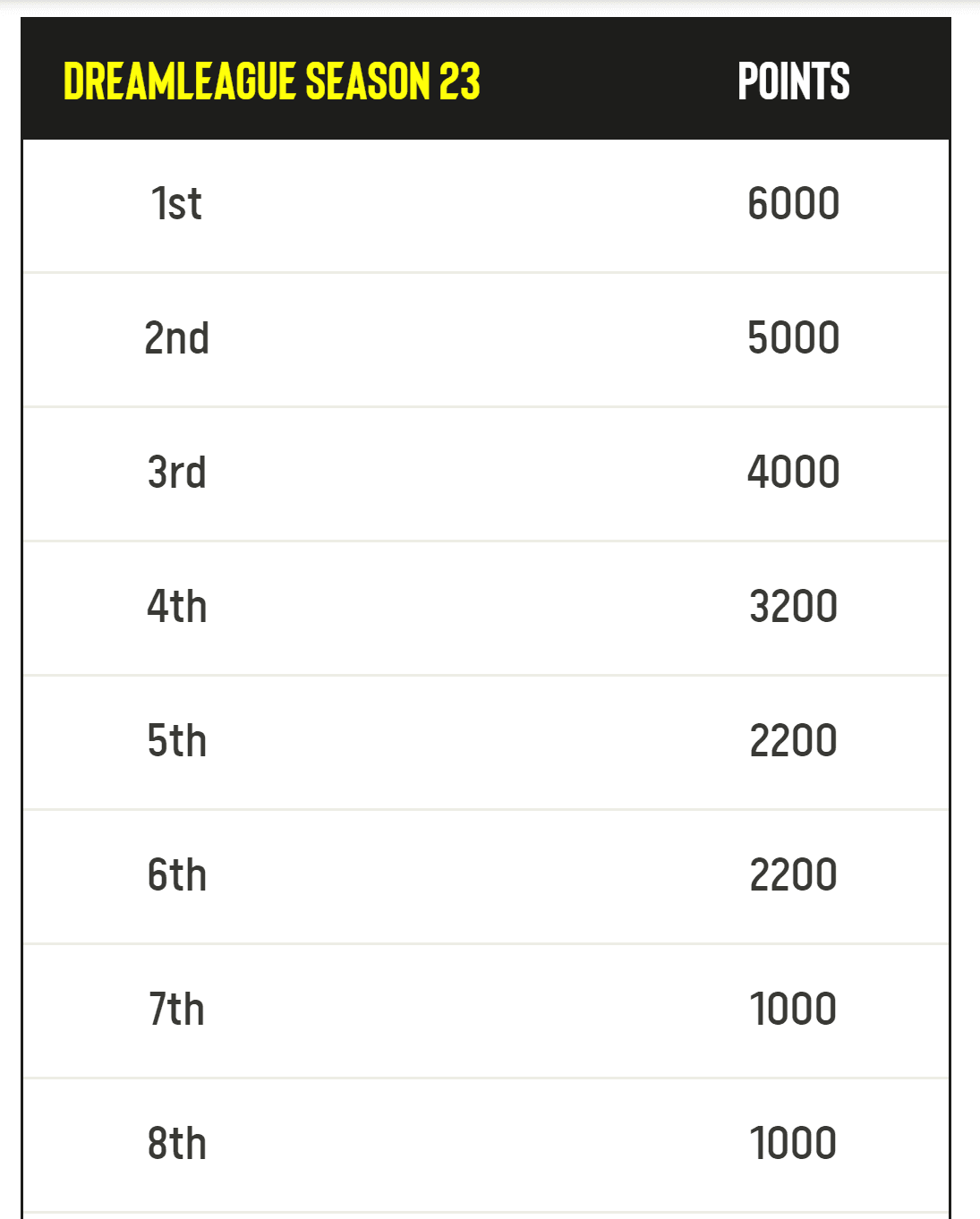Image resolution: width=980 pixels, height=1219 pixels.
Task: Click the number 23 in the title
Action: [x=460, y=81]
